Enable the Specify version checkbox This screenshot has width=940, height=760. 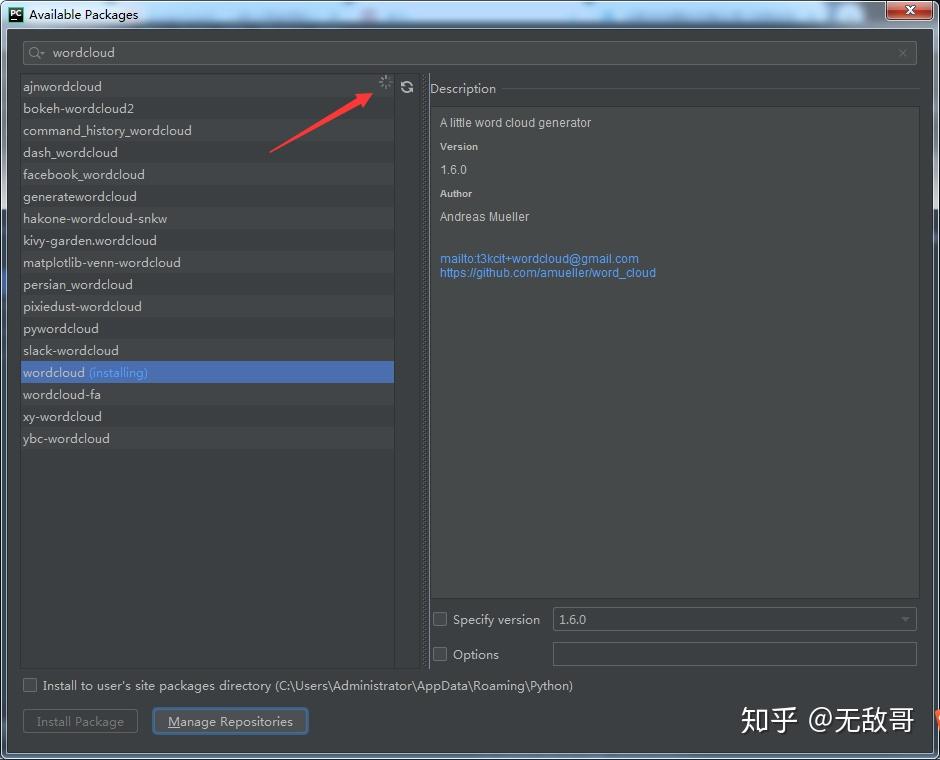(x=439, y=619)
